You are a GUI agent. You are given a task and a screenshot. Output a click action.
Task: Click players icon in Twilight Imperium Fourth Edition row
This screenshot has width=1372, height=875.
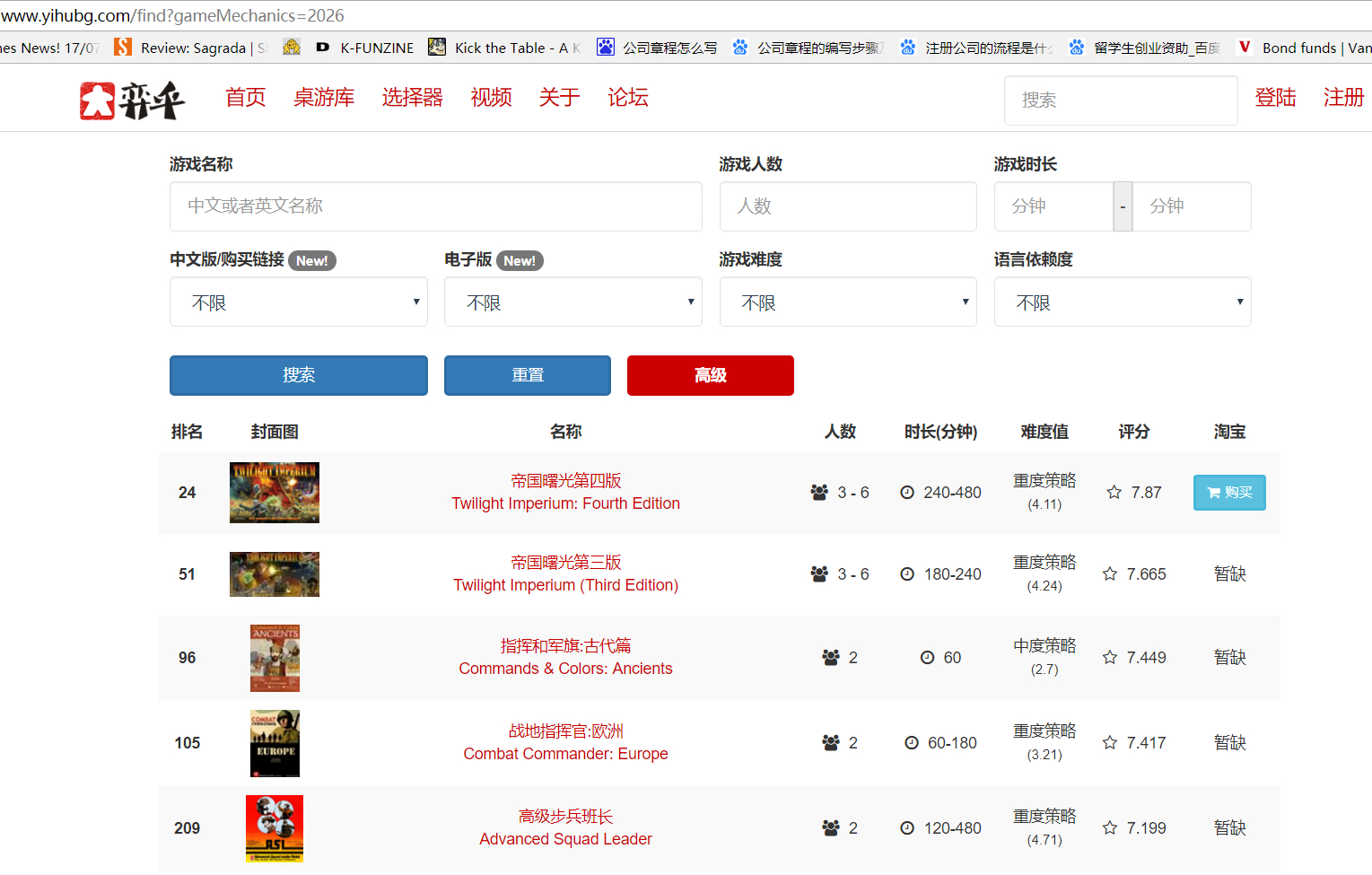click(x=819, y=493)
